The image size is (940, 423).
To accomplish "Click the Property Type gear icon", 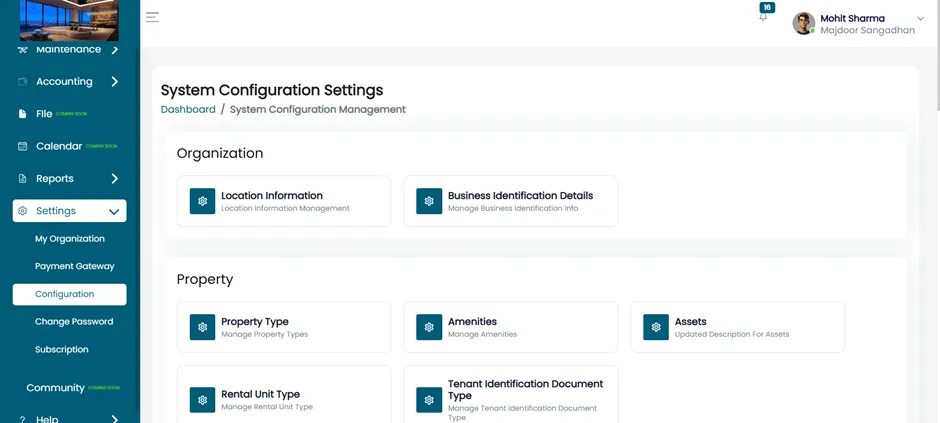I will [x=203, y=327].
